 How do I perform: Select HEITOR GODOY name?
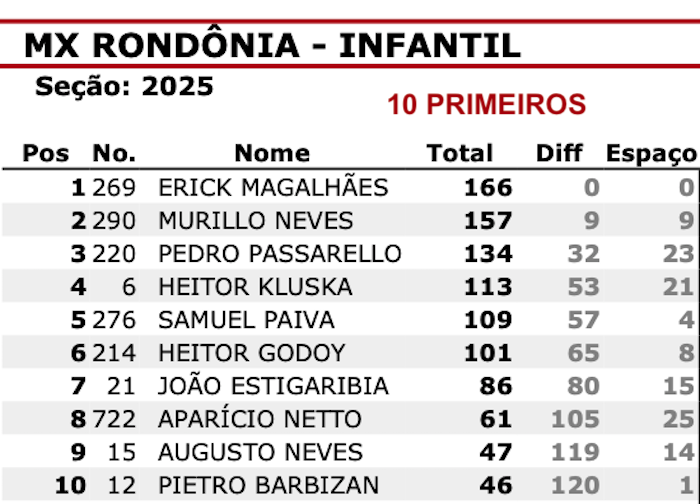point(251,353)
